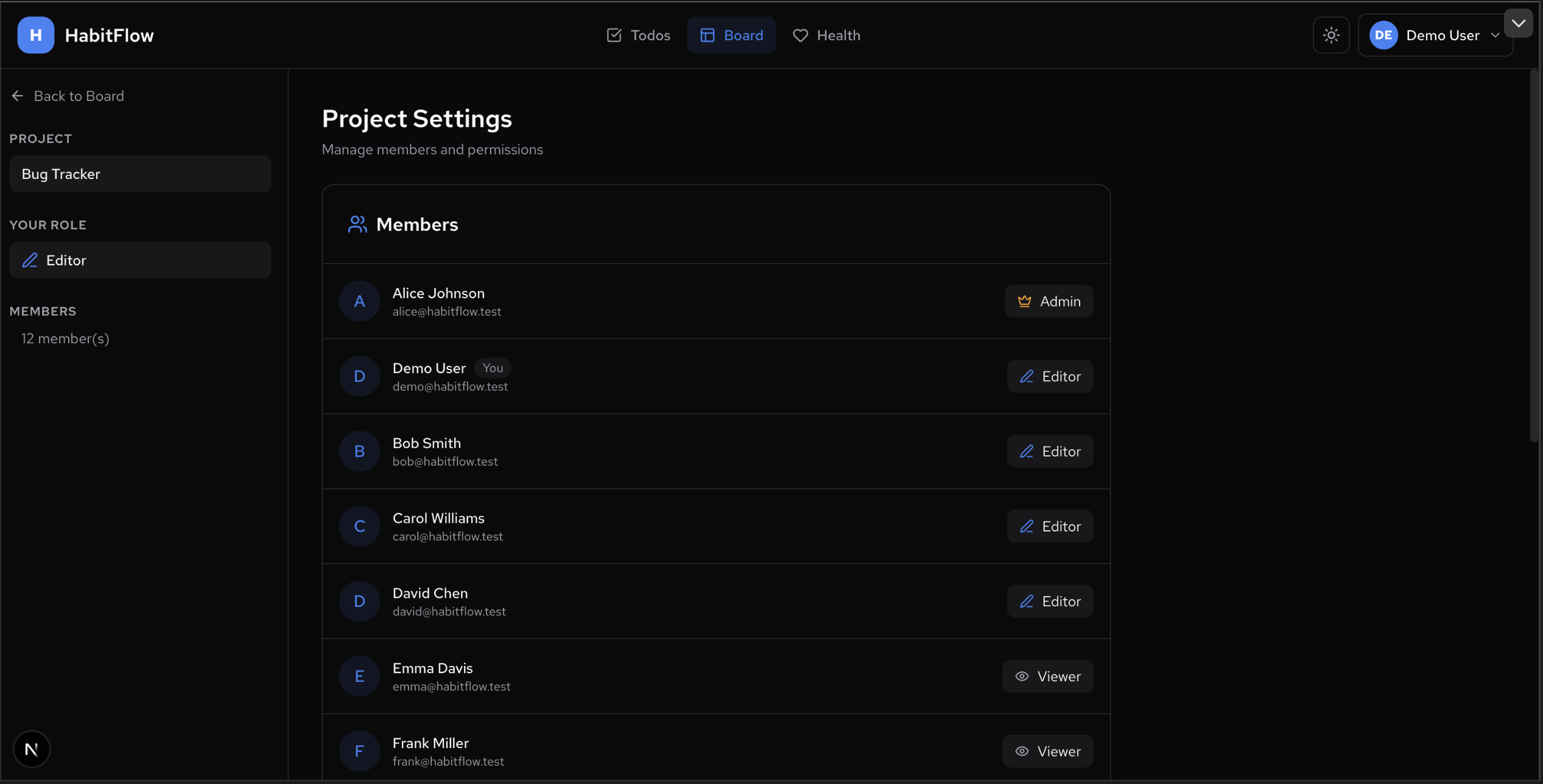Image resolution: width=1543 pixels, height=784 pixels.
Task: Click the pencil icon on Bob Smith's Editor badge
Action: click(1027, 451)
